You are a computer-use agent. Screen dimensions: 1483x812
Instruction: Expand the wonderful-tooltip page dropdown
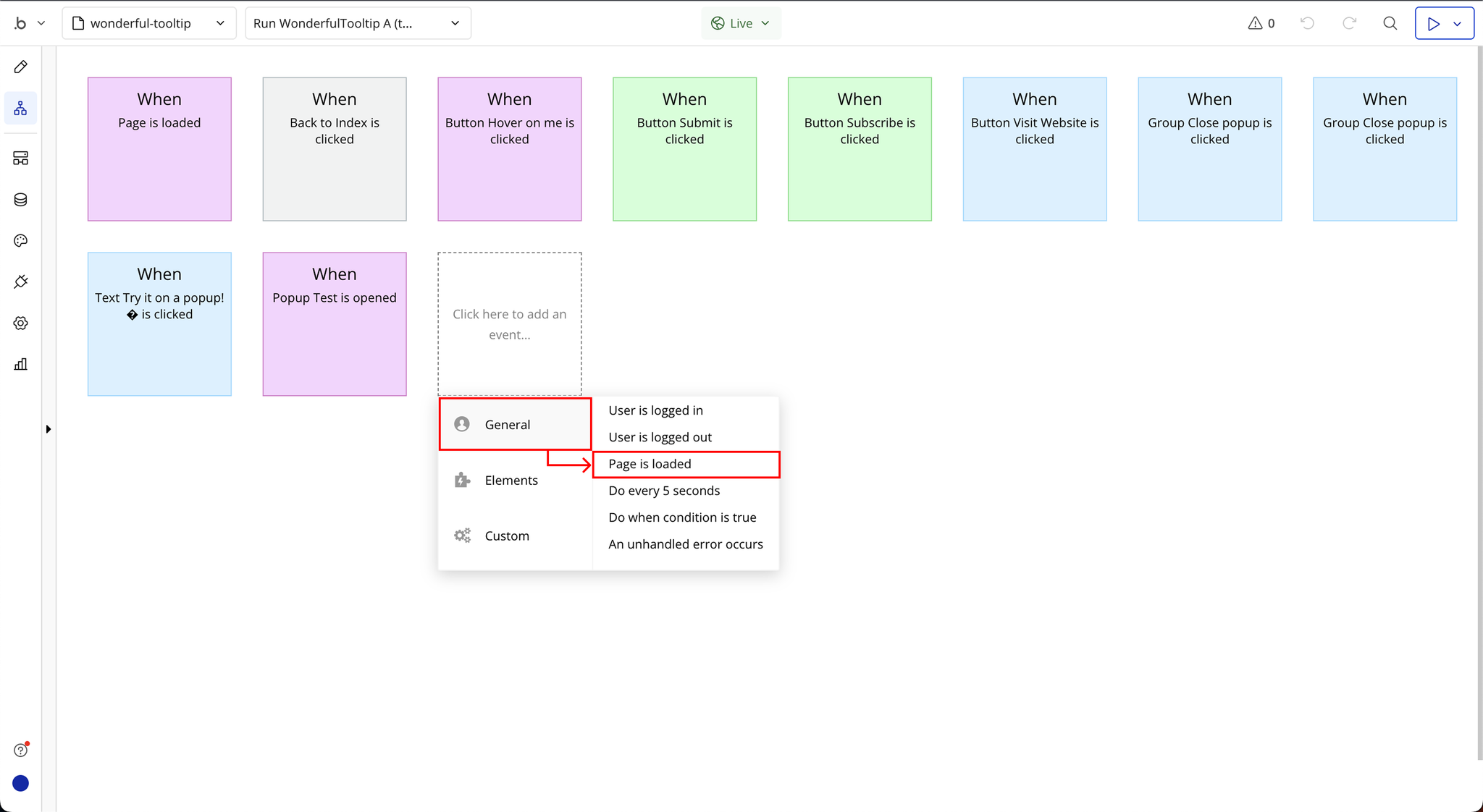pos(148,23)
